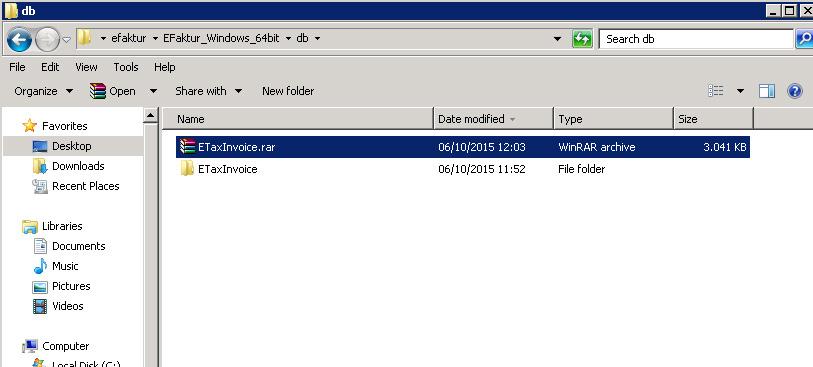Viewport: 813px width, 367px height.
Task: Click Open with WinRAR toolbar button
Action: coord(113,91)
